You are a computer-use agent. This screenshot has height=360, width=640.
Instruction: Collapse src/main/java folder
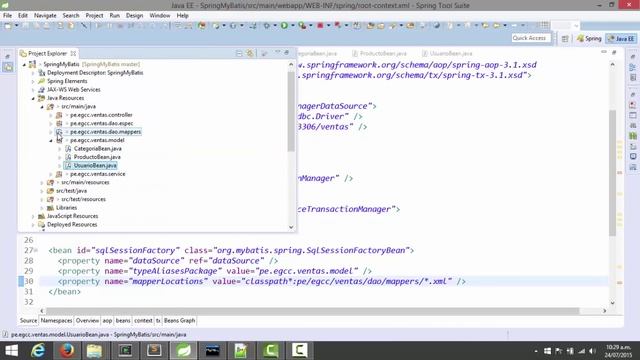point(42,107)
